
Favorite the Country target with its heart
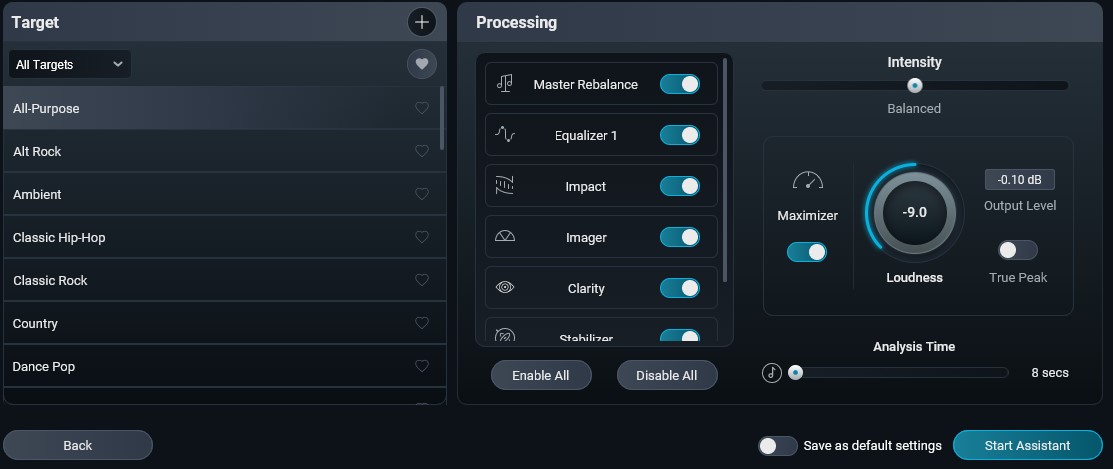click(x=422, y=323)
